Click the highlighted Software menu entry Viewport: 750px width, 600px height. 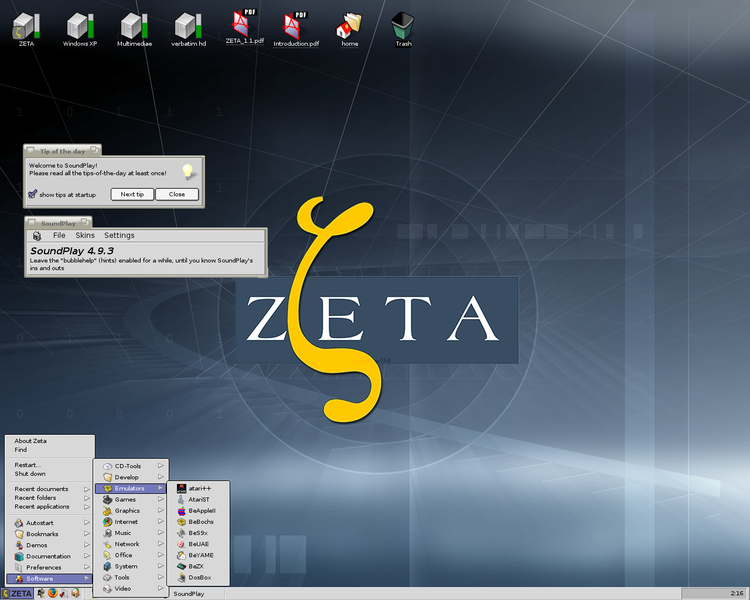(x=50, y=578)
